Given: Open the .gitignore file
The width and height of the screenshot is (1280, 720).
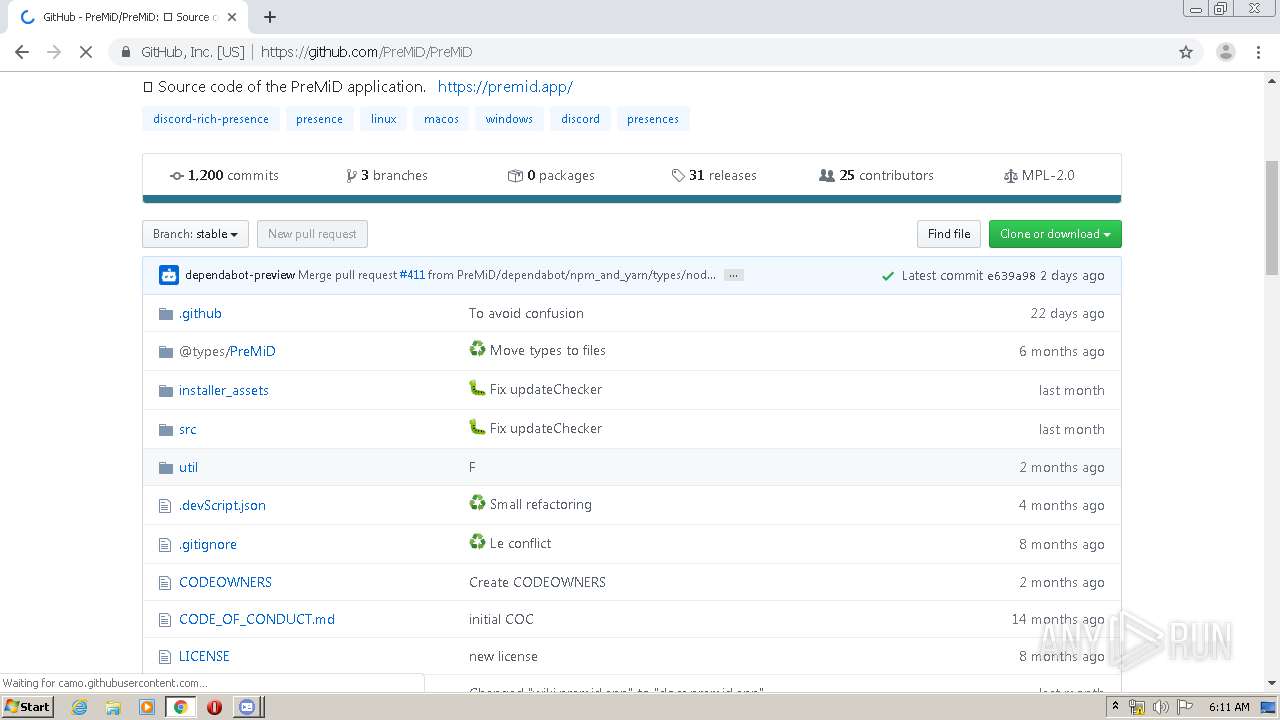Looking at the screenshot, I should pos(208,545).
